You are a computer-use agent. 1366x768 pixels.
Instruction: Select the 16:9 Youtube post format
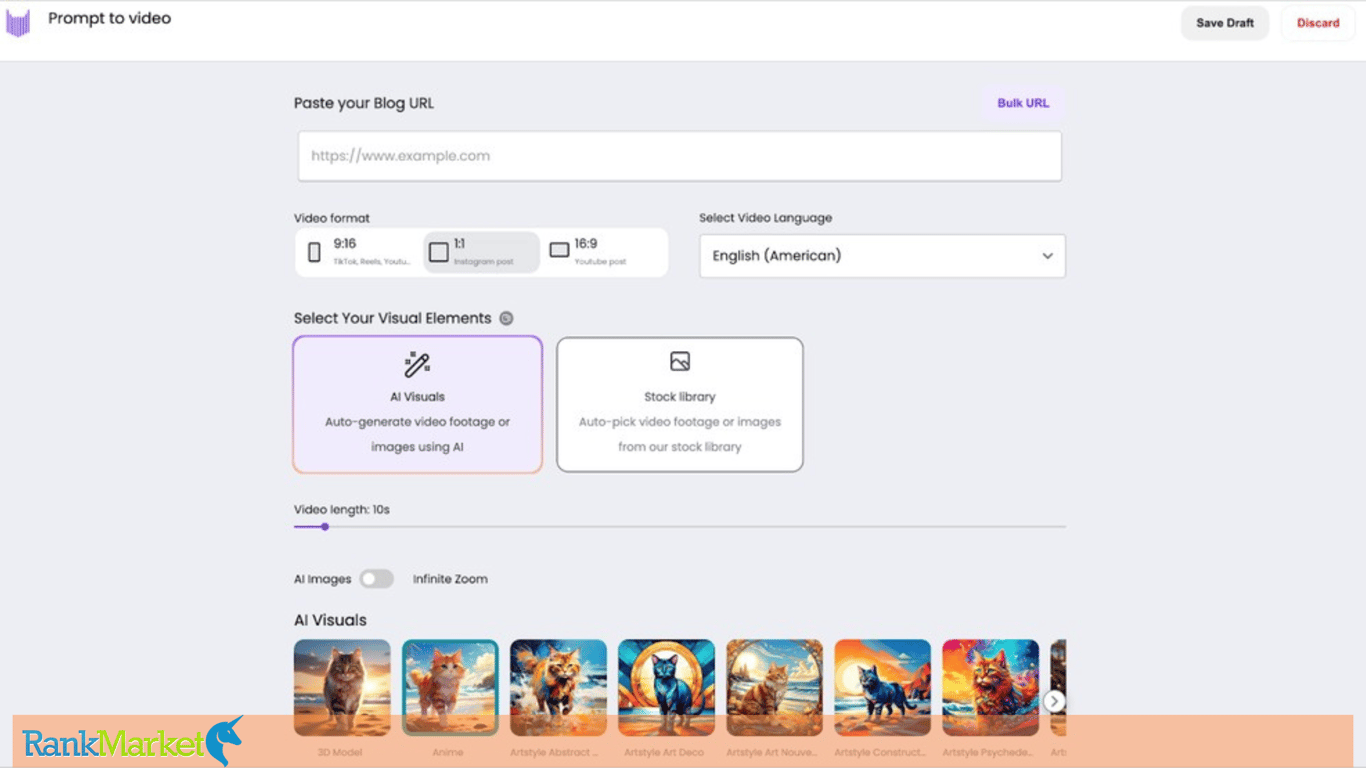point(603,252)
